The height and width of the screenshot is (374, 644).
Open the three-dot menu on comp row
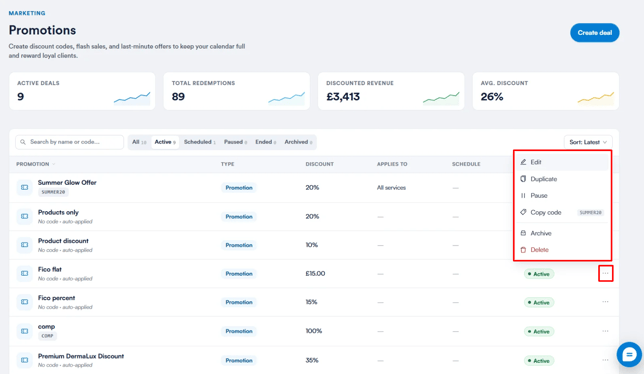[605, 331]
